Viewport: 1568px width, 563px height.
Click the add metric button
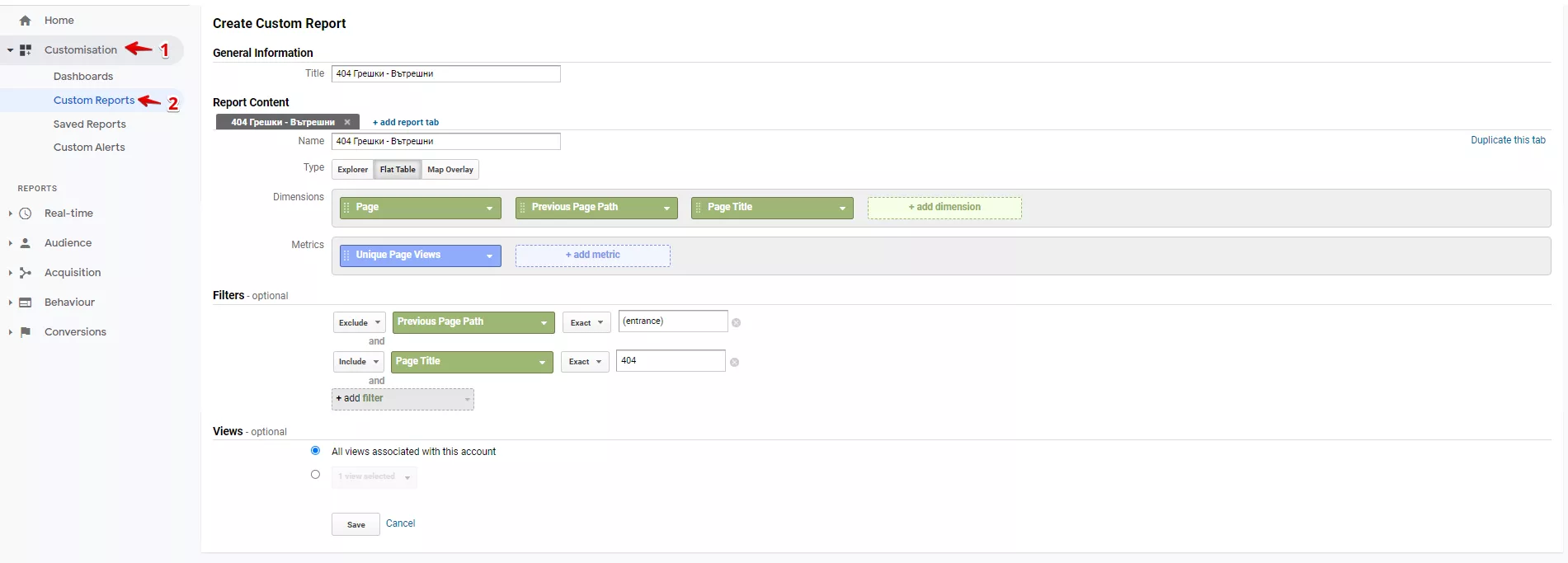pyautogui.click(x=593, y=256)
